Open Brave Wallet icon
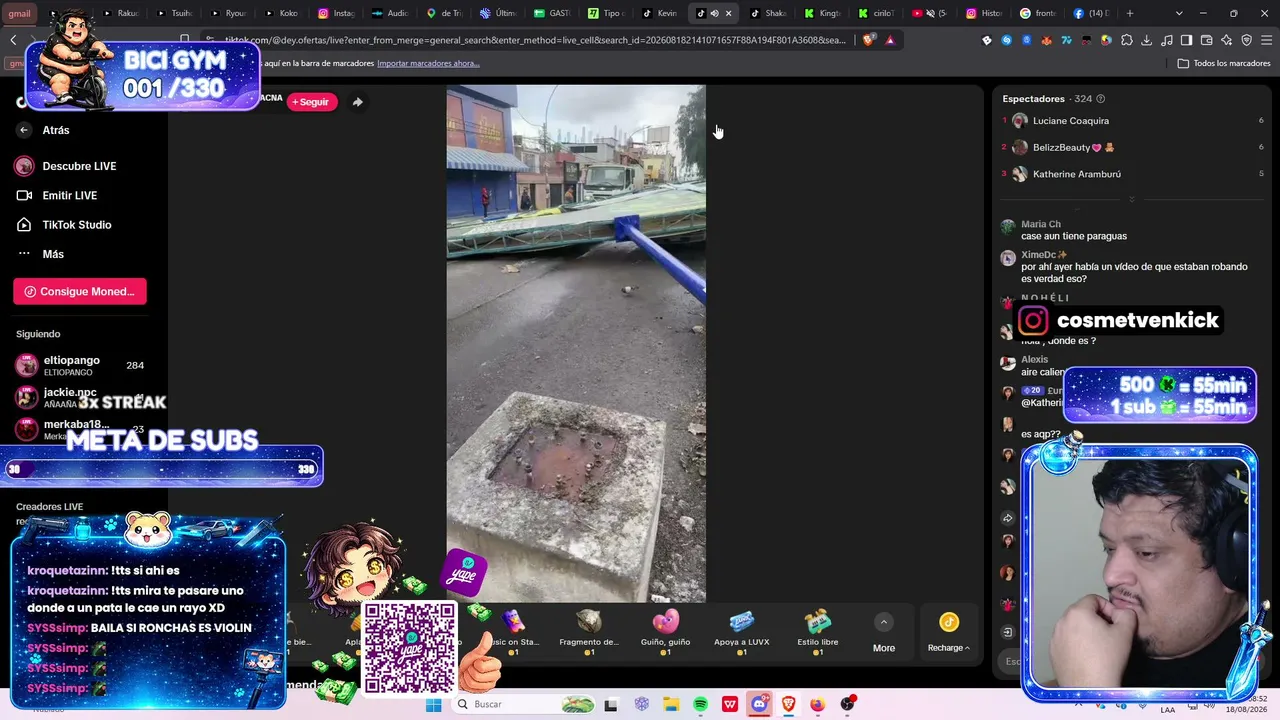 pos(1206,40)
